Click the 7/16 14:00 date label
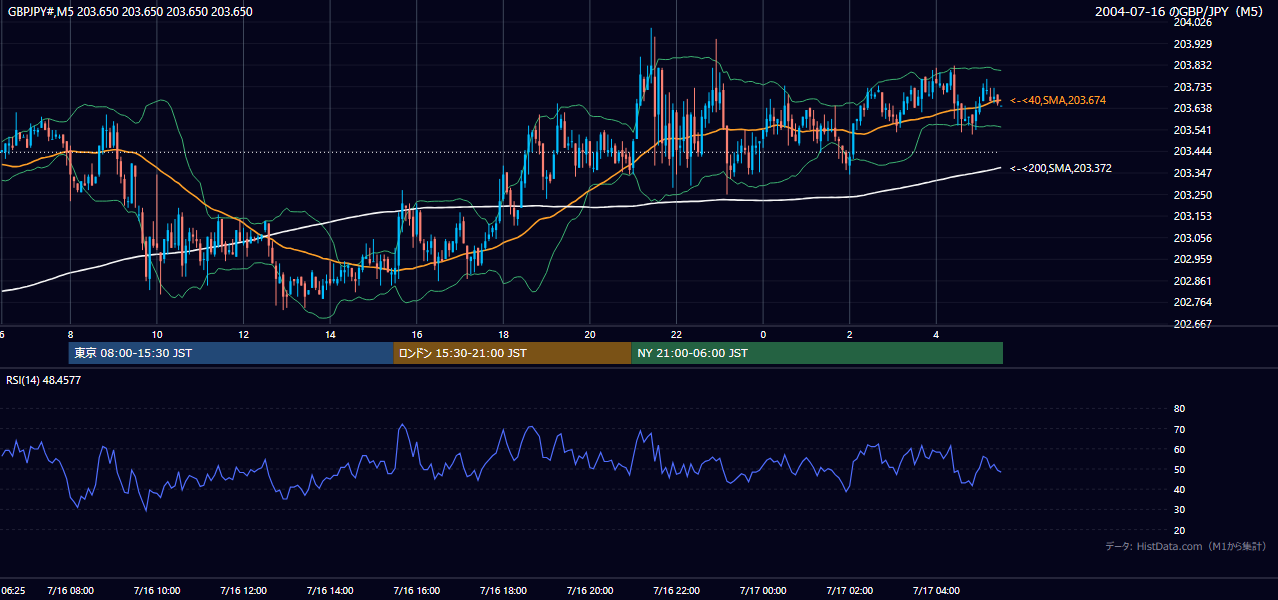The height and width of the screenshot is (600, 1278). (330, 591)
